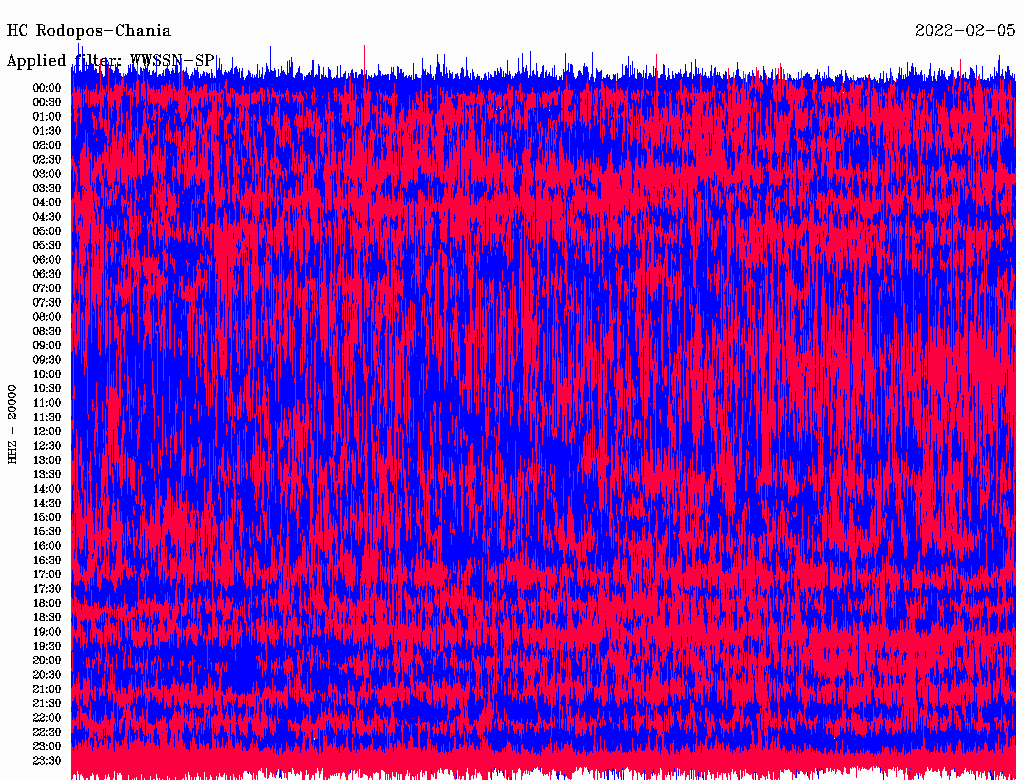
Task: Select the 03:00 time row label
Action: (47, 174)
